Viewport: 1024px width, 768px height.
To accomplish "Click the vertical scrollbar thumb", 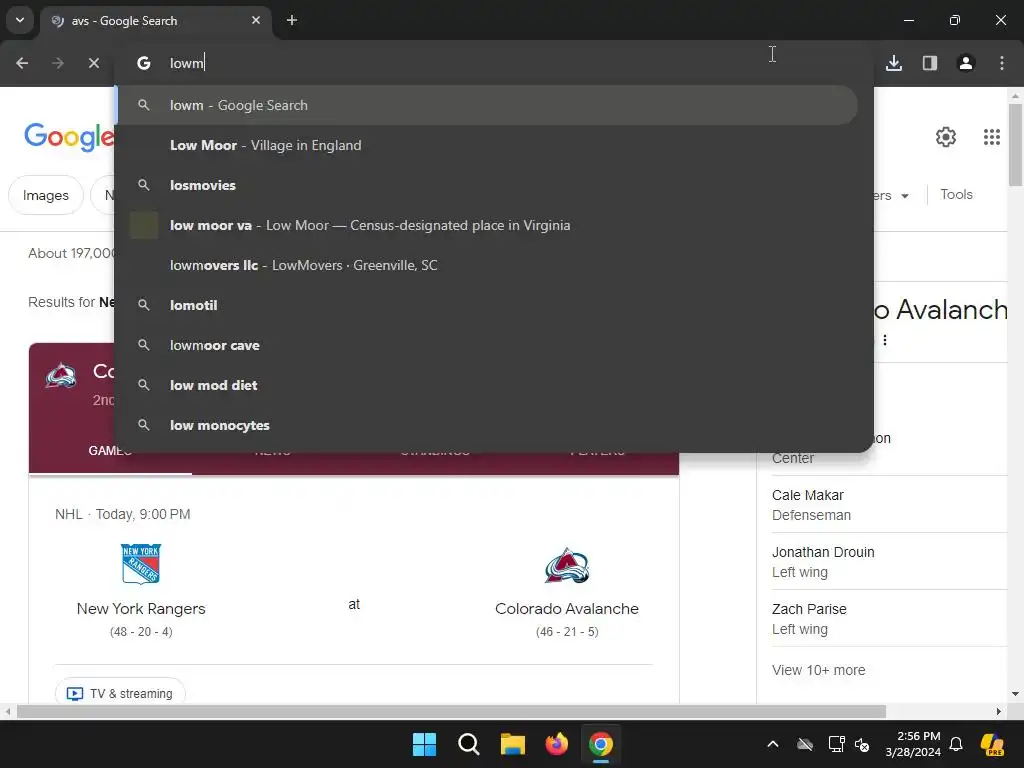I will click(x=1015, y=144).
